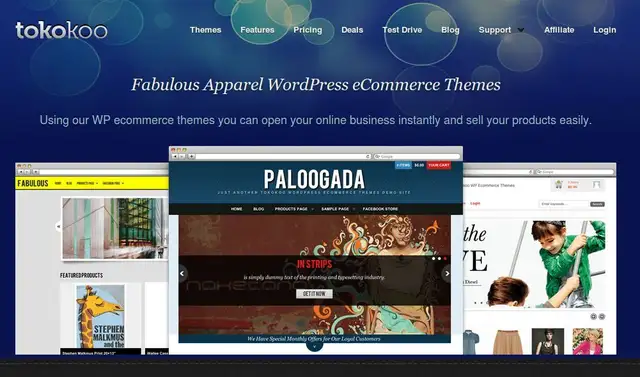The width and height of the screenshot is (640, 377).
Task: Expand SAMPLE PAGE in Paloogada navigation
Action: pyautogui.click(x=338, y=209)
